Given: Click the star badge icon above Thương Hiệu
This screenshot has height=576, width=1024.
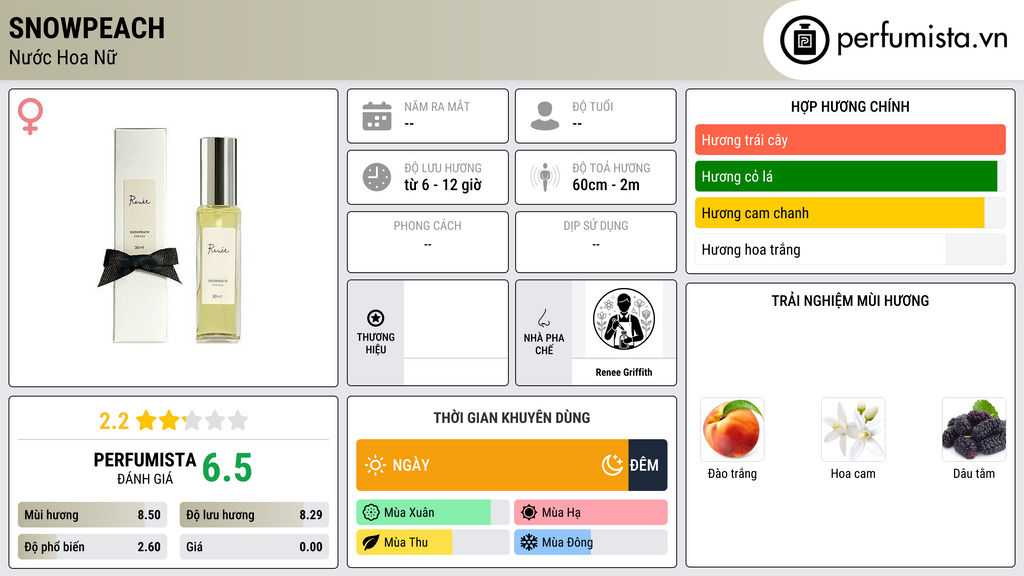Looking at the screenshot, I should point(376,318).
